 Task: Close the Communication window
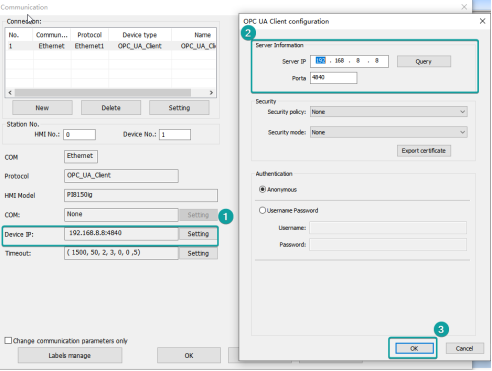pyautogui.click(x=464, y=7)
